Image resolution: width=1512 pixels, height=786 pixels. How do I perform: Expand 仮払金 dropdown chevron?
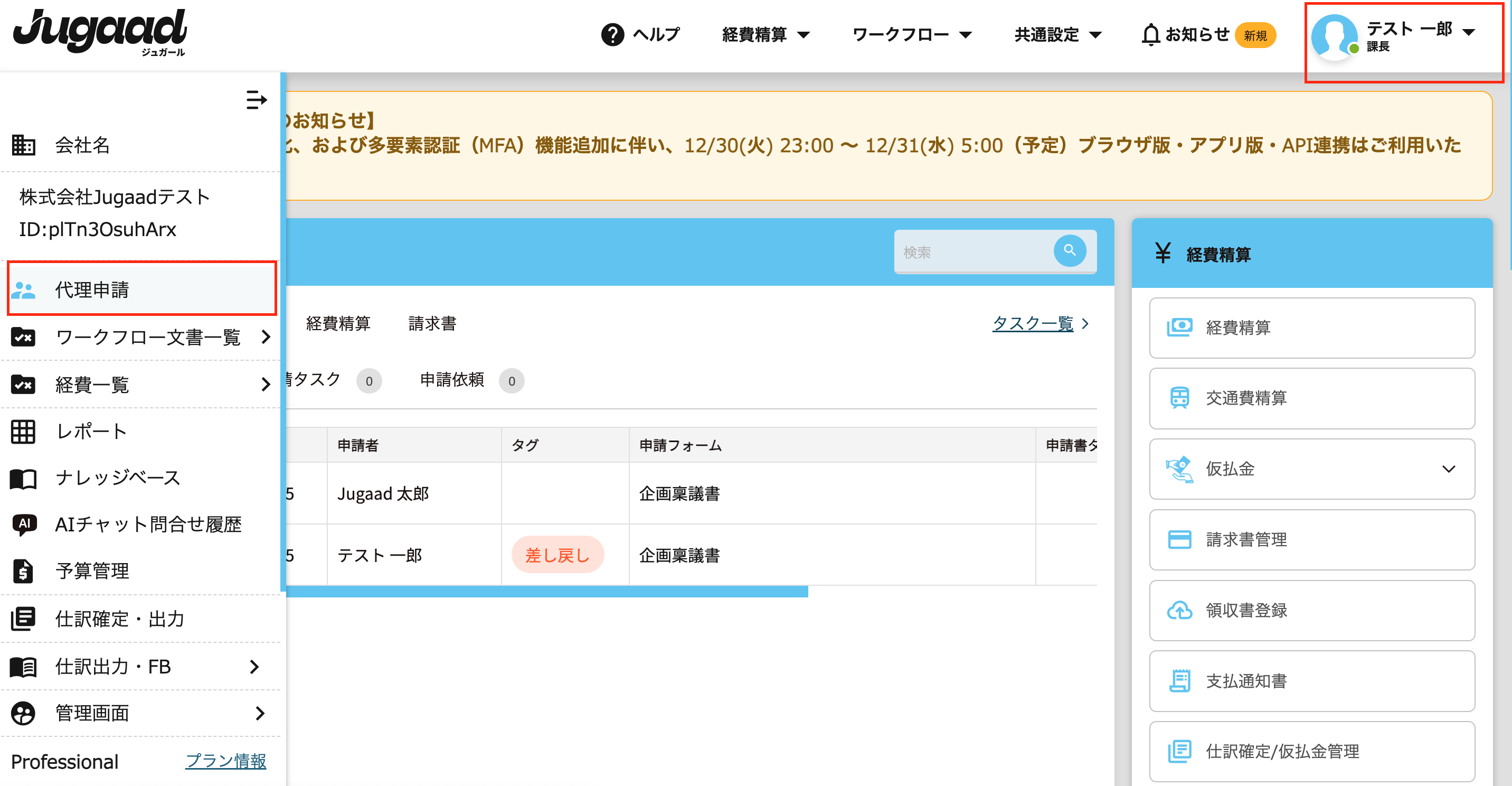pyautogui.click(x=1448, y=469)
